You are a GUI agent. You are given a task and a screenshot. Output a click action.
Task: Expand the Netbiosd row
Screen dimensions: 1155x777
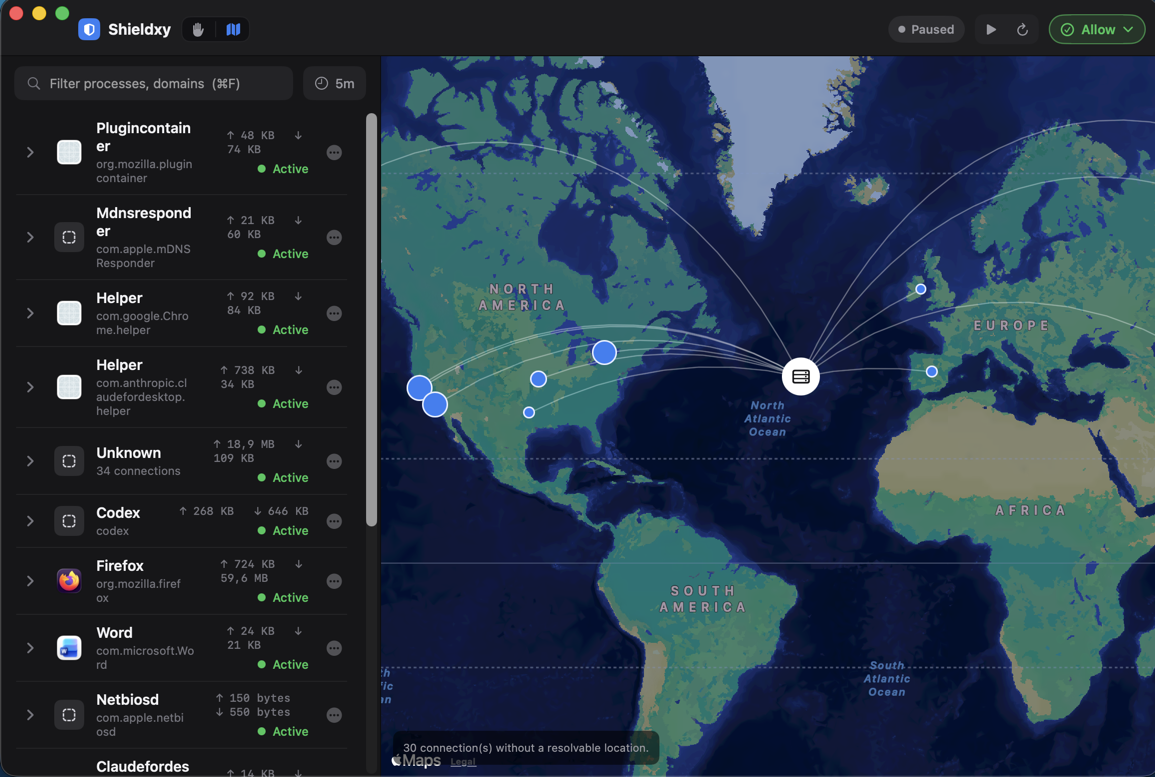click(x=30, y=715)
